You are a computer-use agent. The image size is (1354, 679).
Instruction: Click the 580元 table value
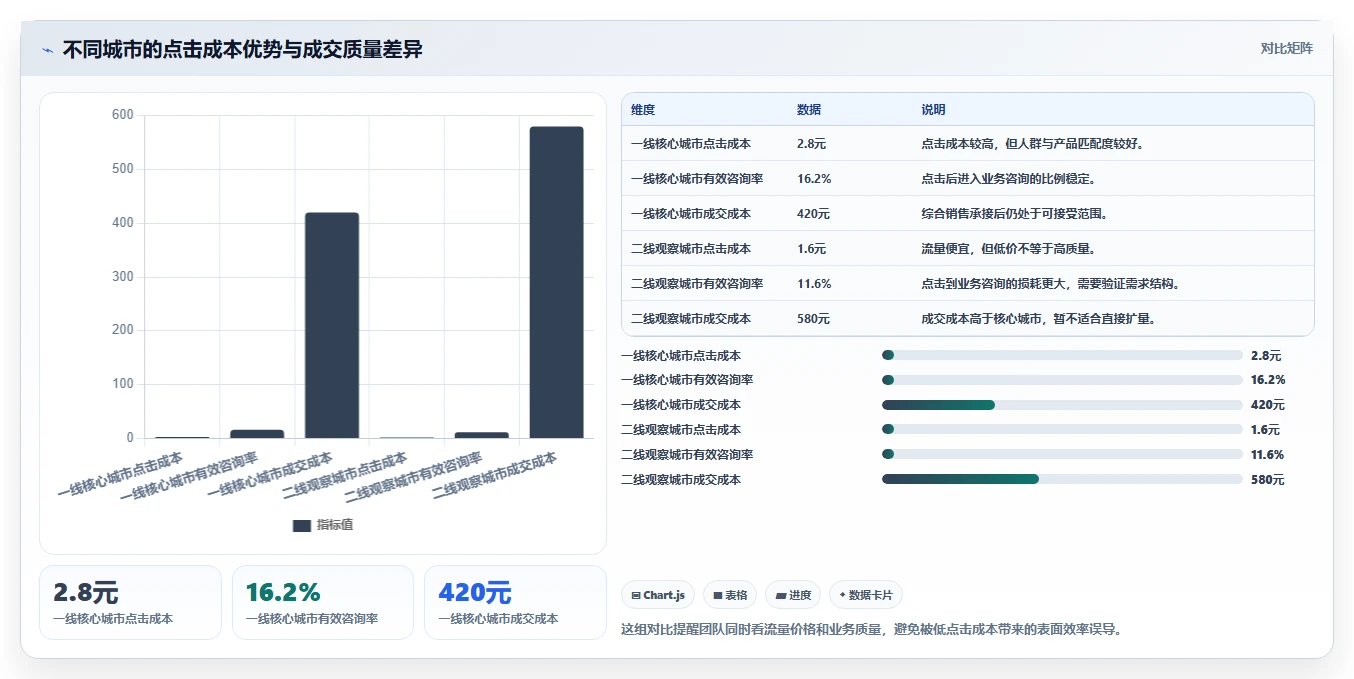(814, 319)
